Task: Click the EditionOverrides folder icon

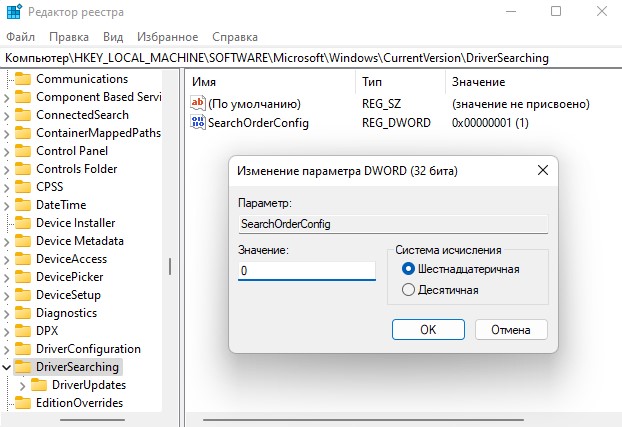Action: pyautogui.click(x=23, y=403)
